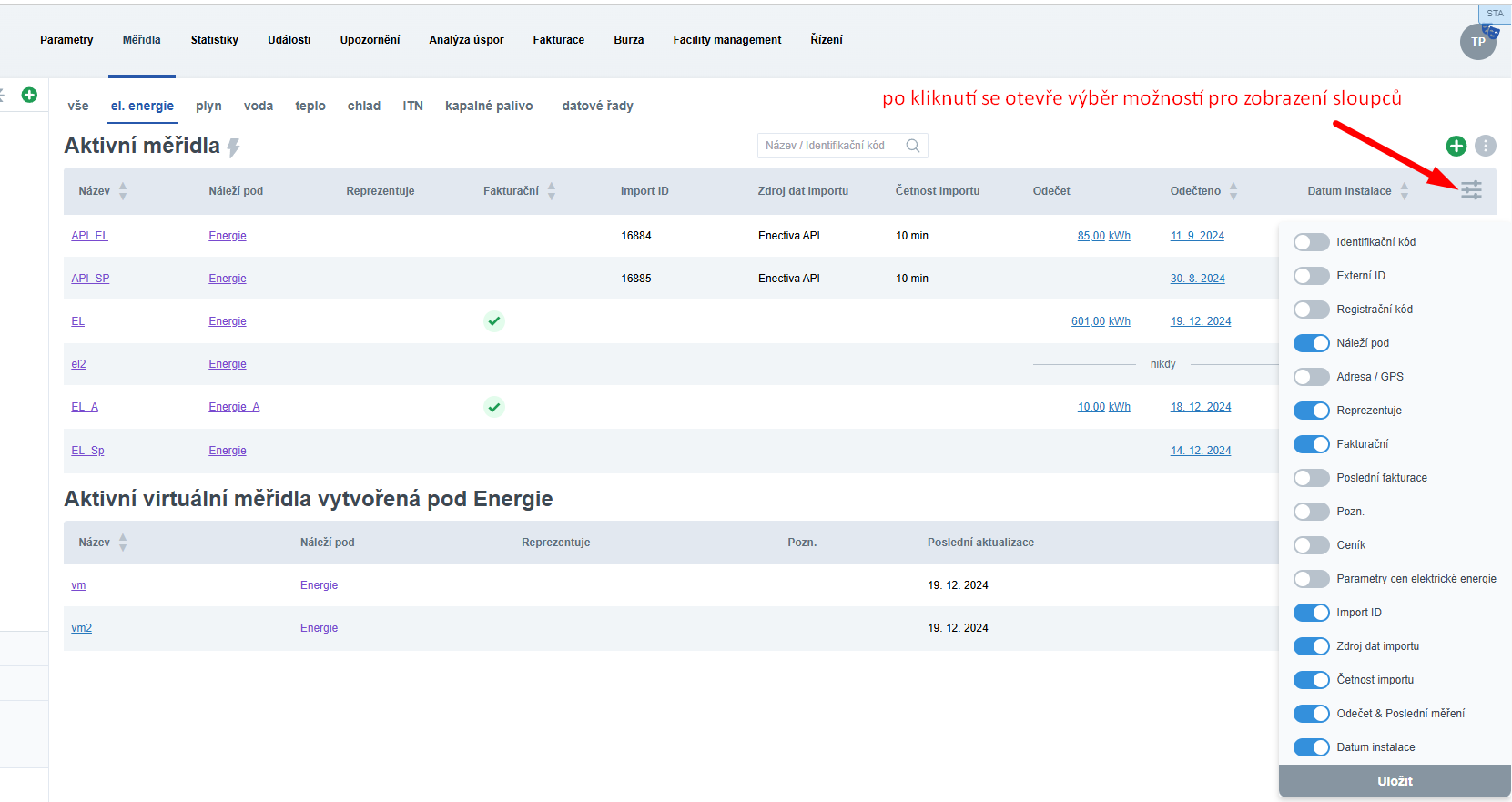Screen dimensions: 1512x802
Task: Click the green checkmark in EL row
Action: click(493, 321)
